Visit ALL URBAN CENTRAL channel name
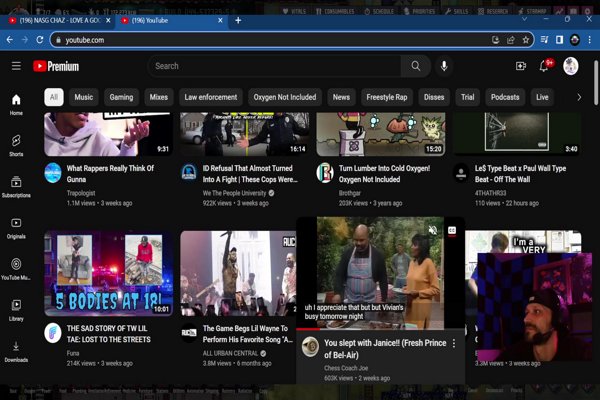The width and height of the screenshot is (600, 400). click(x=230, y=353)
